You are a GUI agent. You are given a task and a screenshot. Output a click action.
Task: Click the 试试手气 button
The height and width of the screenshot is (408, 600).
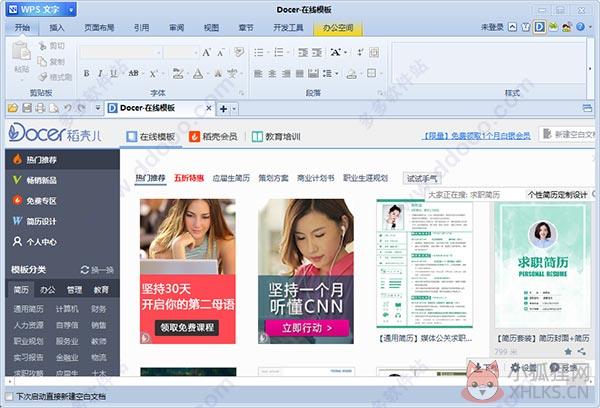[x=422, y=178]
